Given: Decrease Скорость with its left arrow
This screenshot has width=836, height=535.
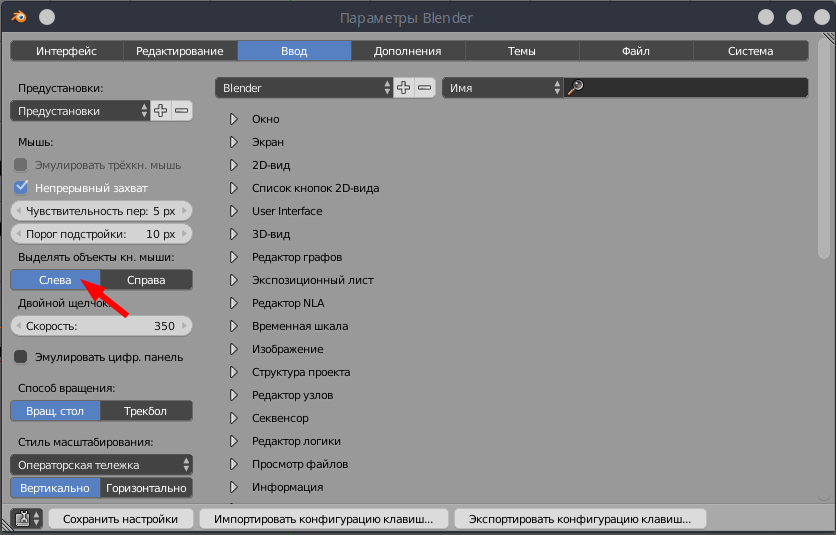Looking at the screenshot, I should (x=19, y=326).
